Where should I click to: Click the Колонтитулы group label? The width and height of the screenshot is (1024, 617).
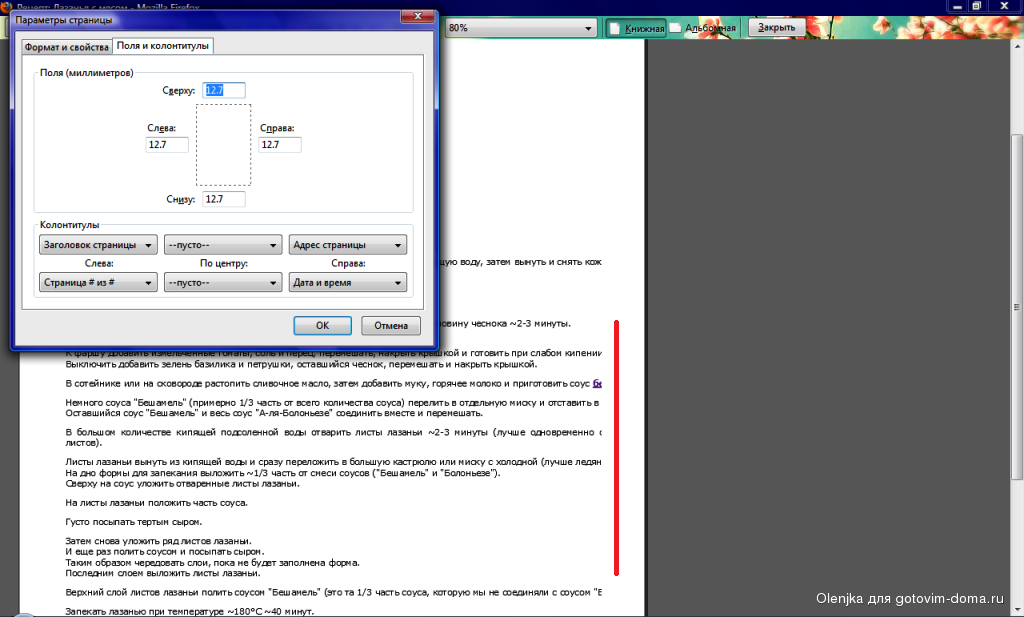click(x=69, y=225)
